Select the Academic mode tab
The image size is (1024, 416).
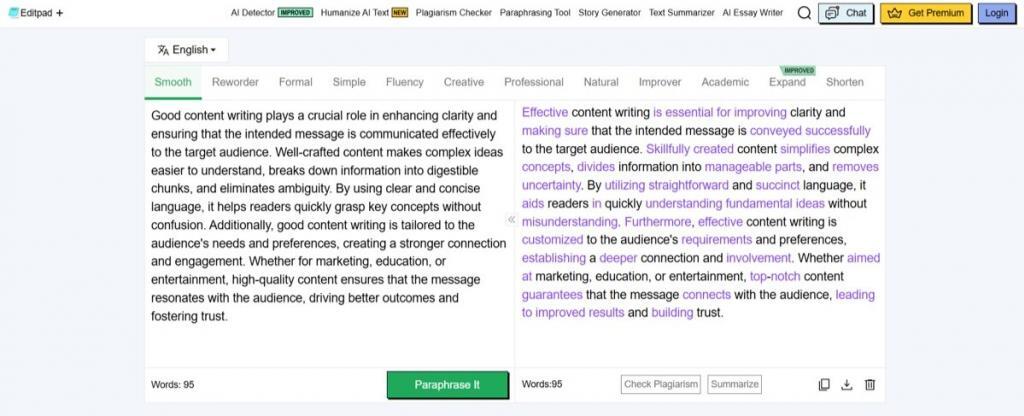click(725, 82)
